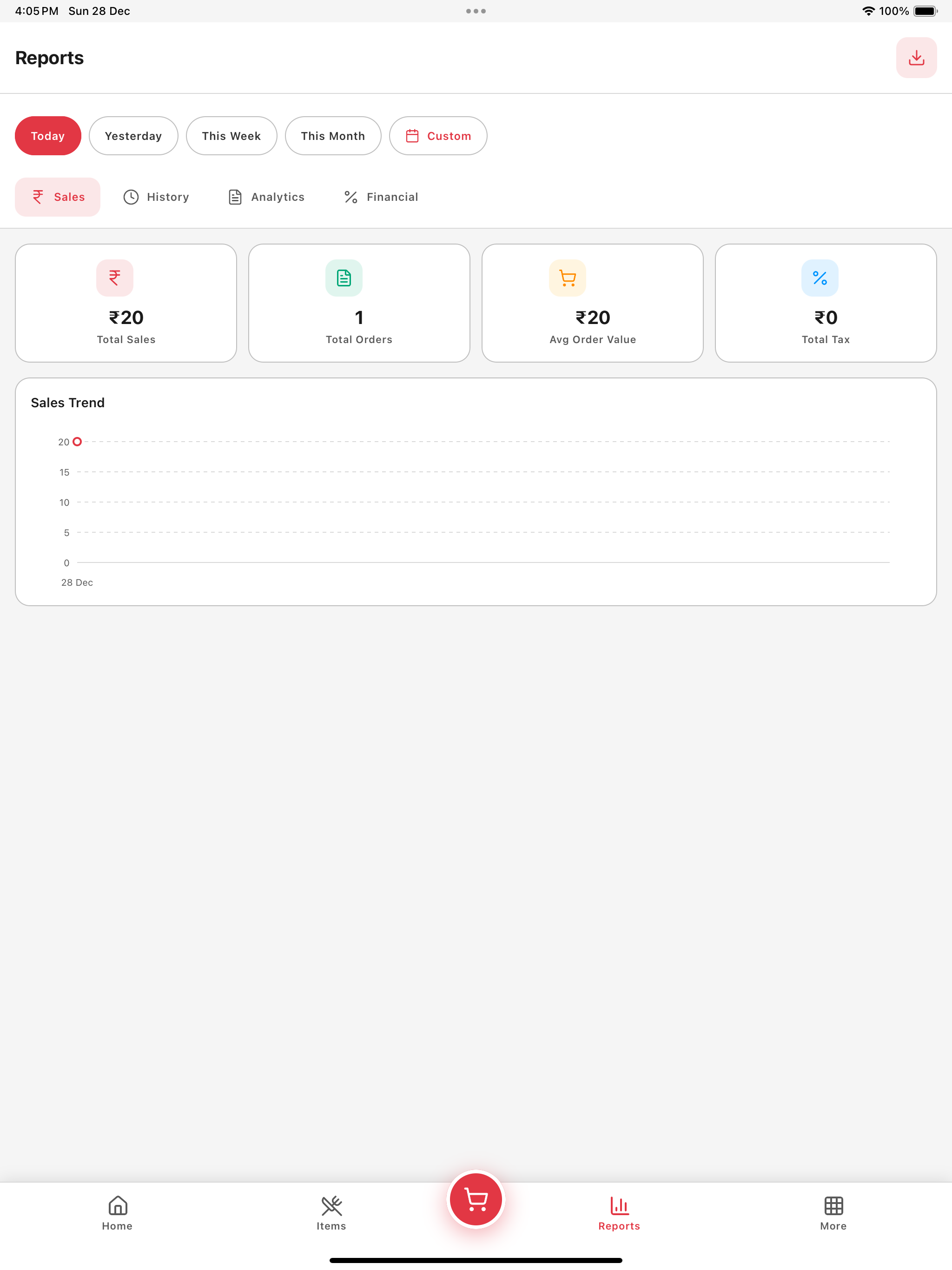Open the Analytics tab
This screenshot has height=1270, width=952.
tap(266, 197)
